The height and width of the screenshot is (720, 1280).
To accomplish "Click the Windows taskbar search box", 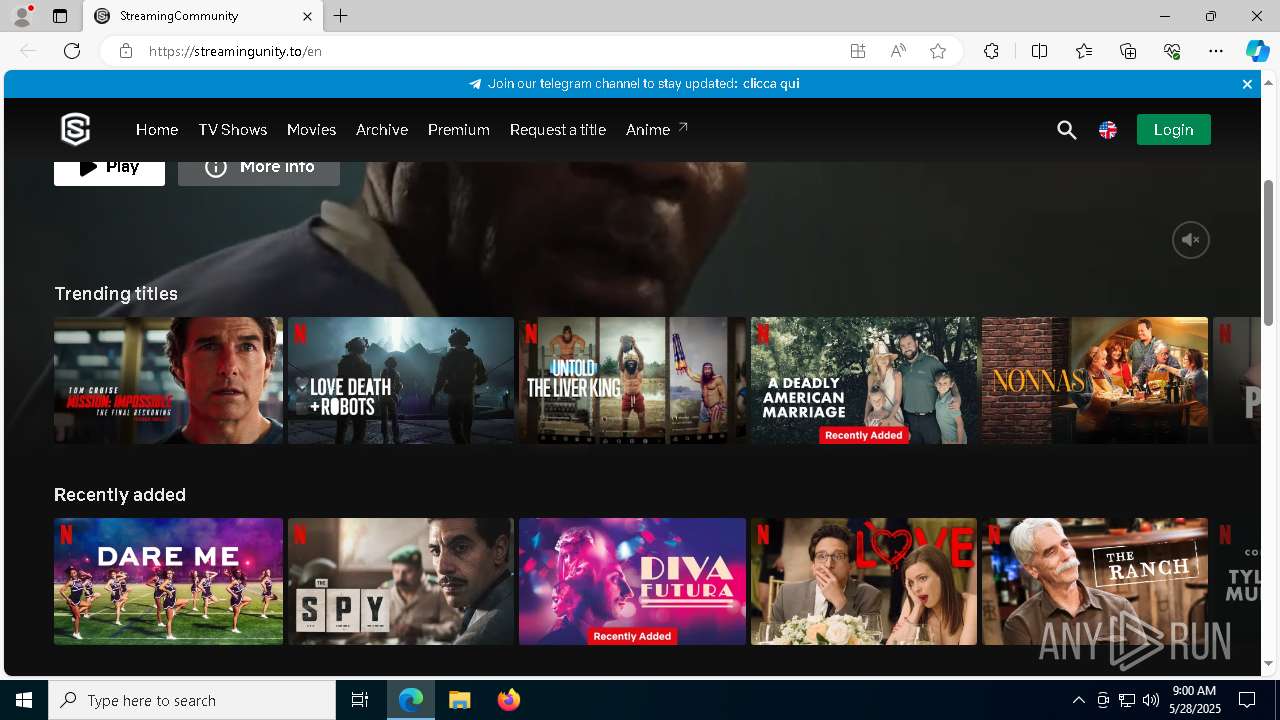I will click(x=192, y=700).
